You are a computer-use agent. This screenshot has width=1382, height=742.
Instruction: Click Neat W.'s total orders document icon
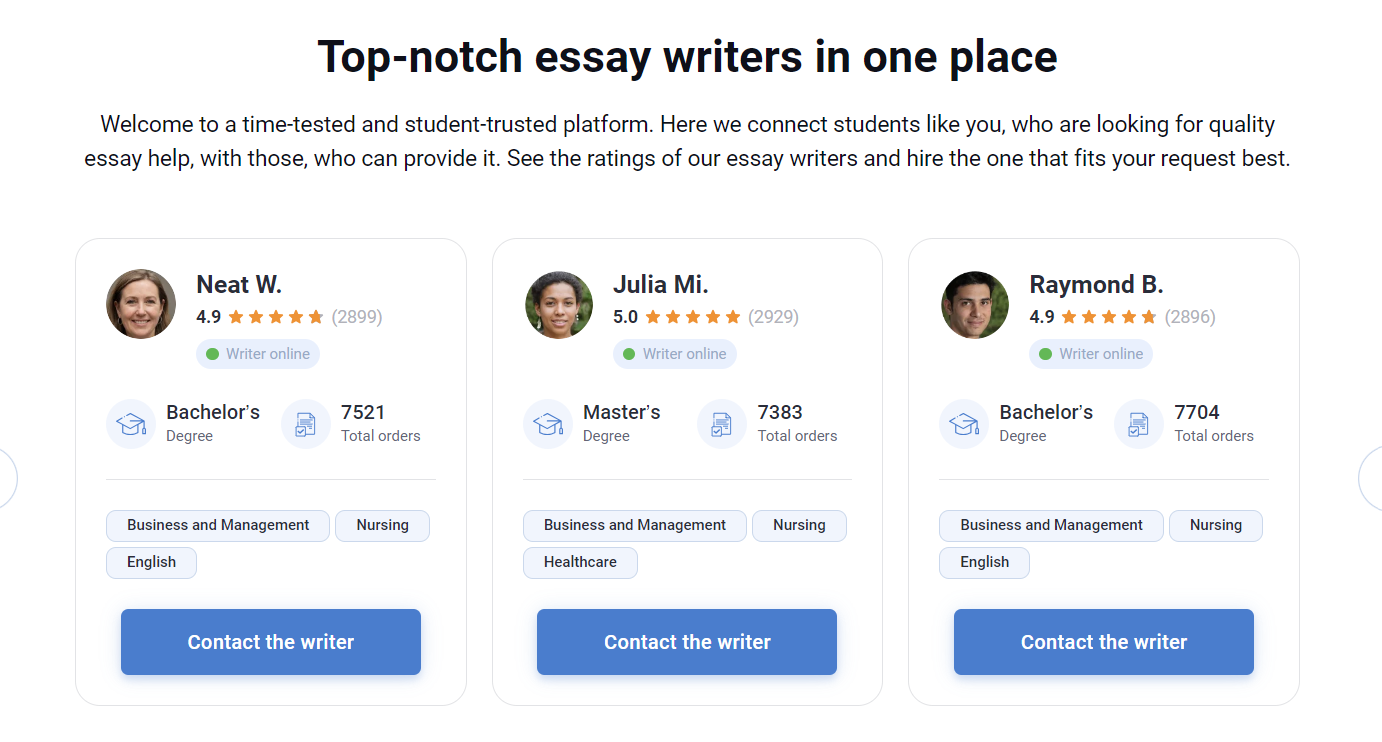[x=306, y=424]
